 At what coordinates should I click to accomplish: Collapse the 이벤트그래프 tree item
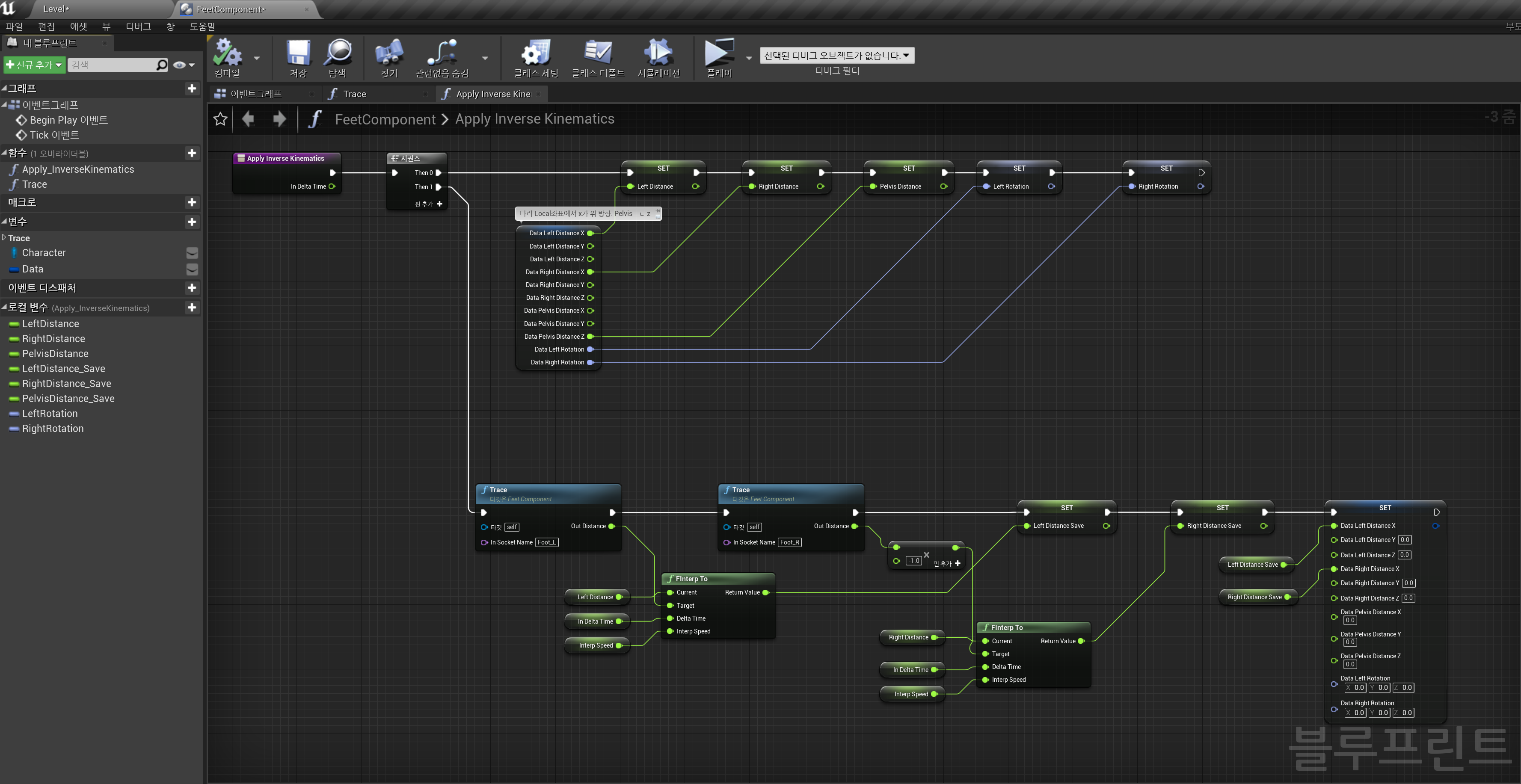[x=4, y=105]
